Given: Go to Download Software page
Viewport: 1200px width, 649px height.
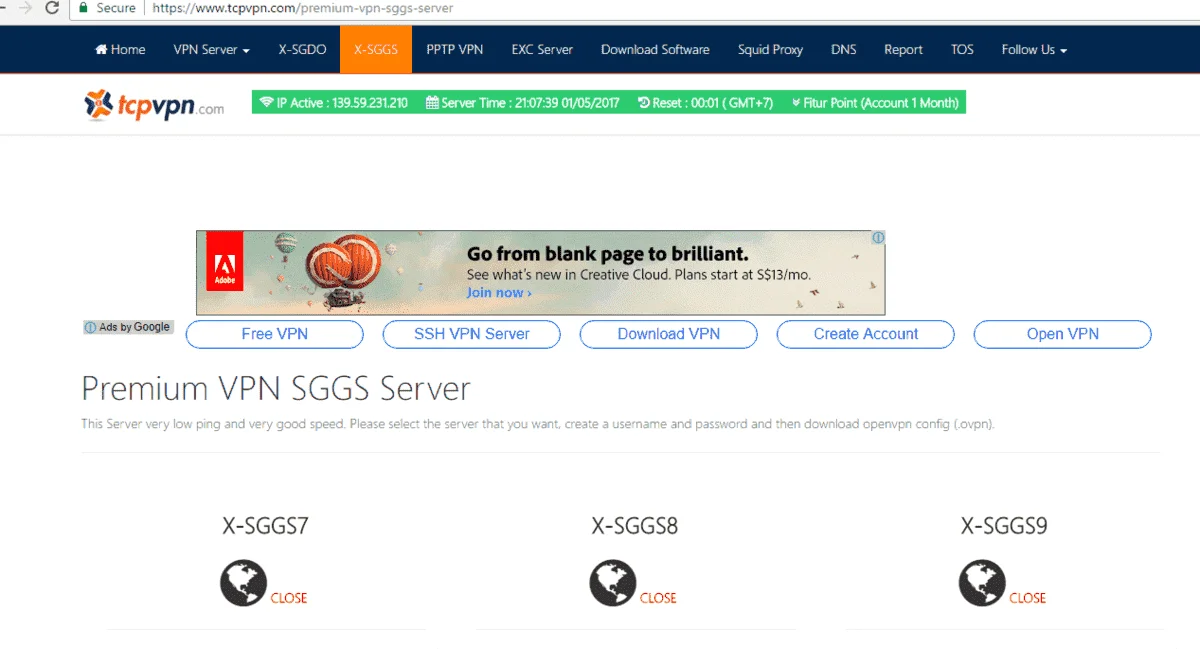Looking at the screenshot, I should coord(655,49).
